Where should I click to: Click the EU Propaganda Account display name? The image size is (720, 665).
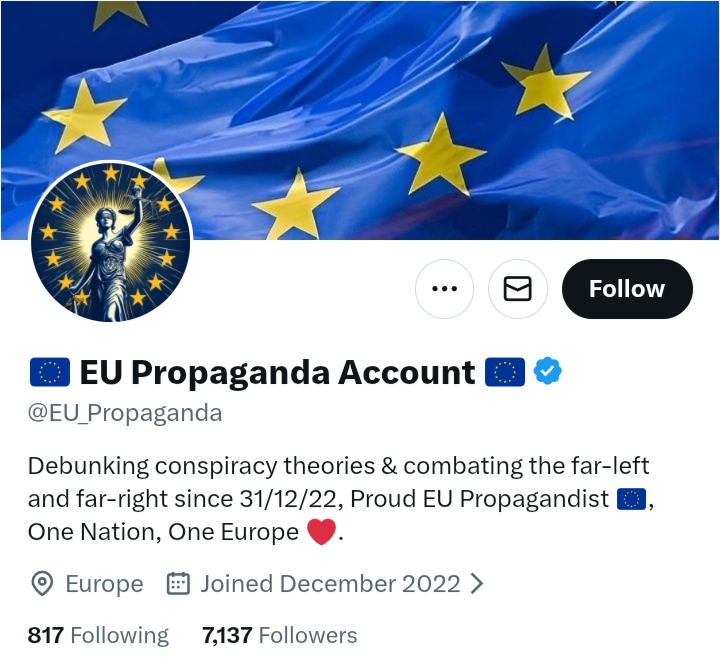pyautogui.click(x=277, y=372)
